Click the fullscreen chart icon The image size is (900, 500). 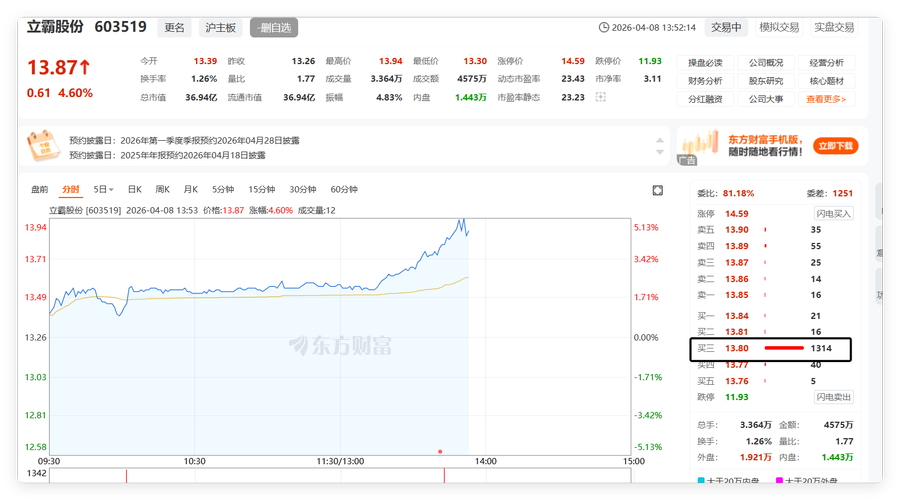(658, 191)
